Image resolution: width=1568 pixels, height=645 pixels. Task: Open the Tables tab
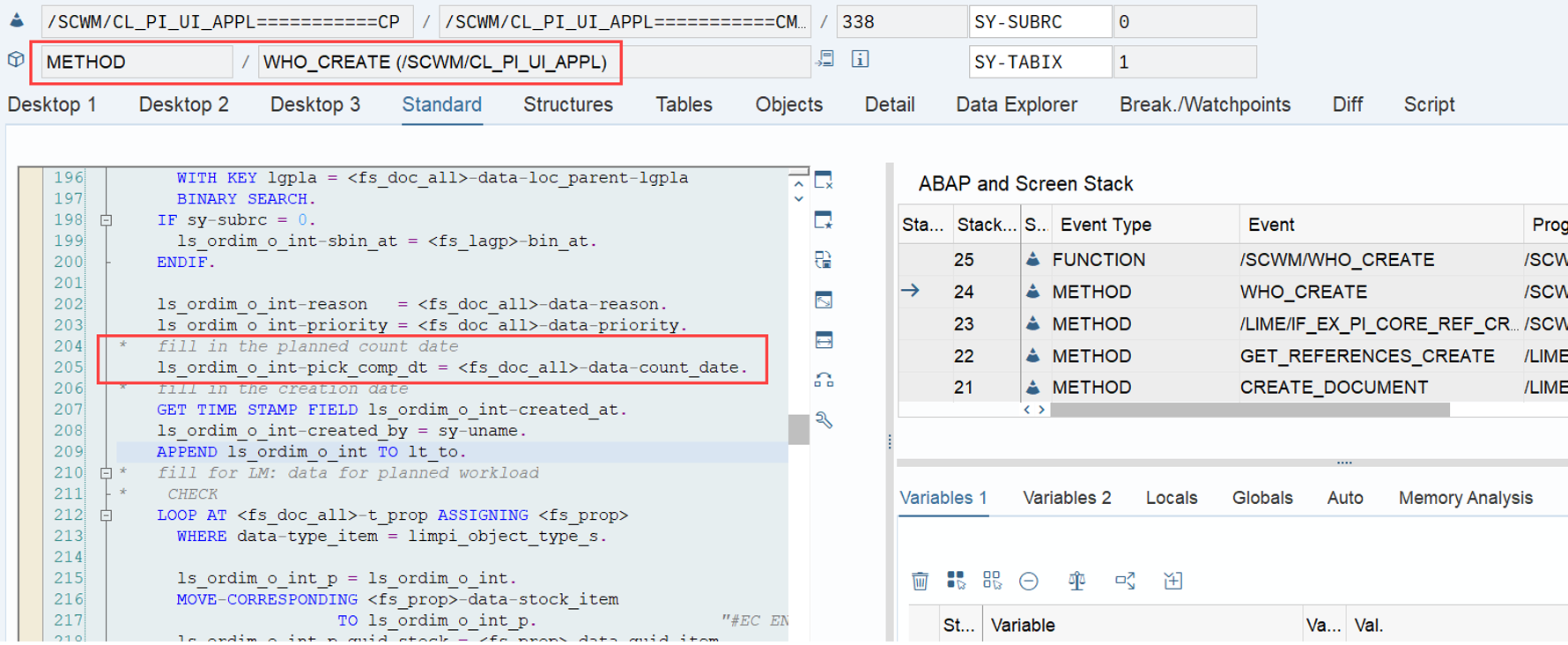684,104
